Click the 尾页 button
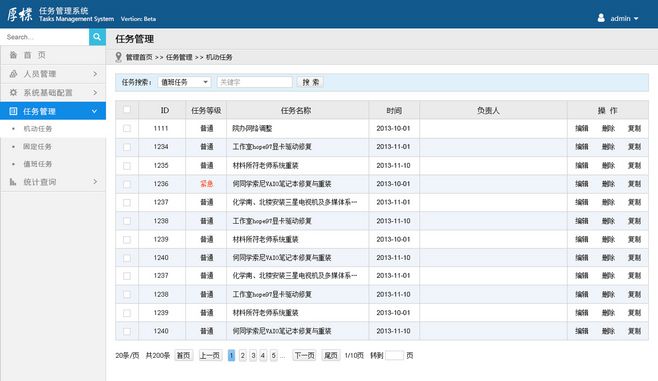 click(x=331, y=355)
